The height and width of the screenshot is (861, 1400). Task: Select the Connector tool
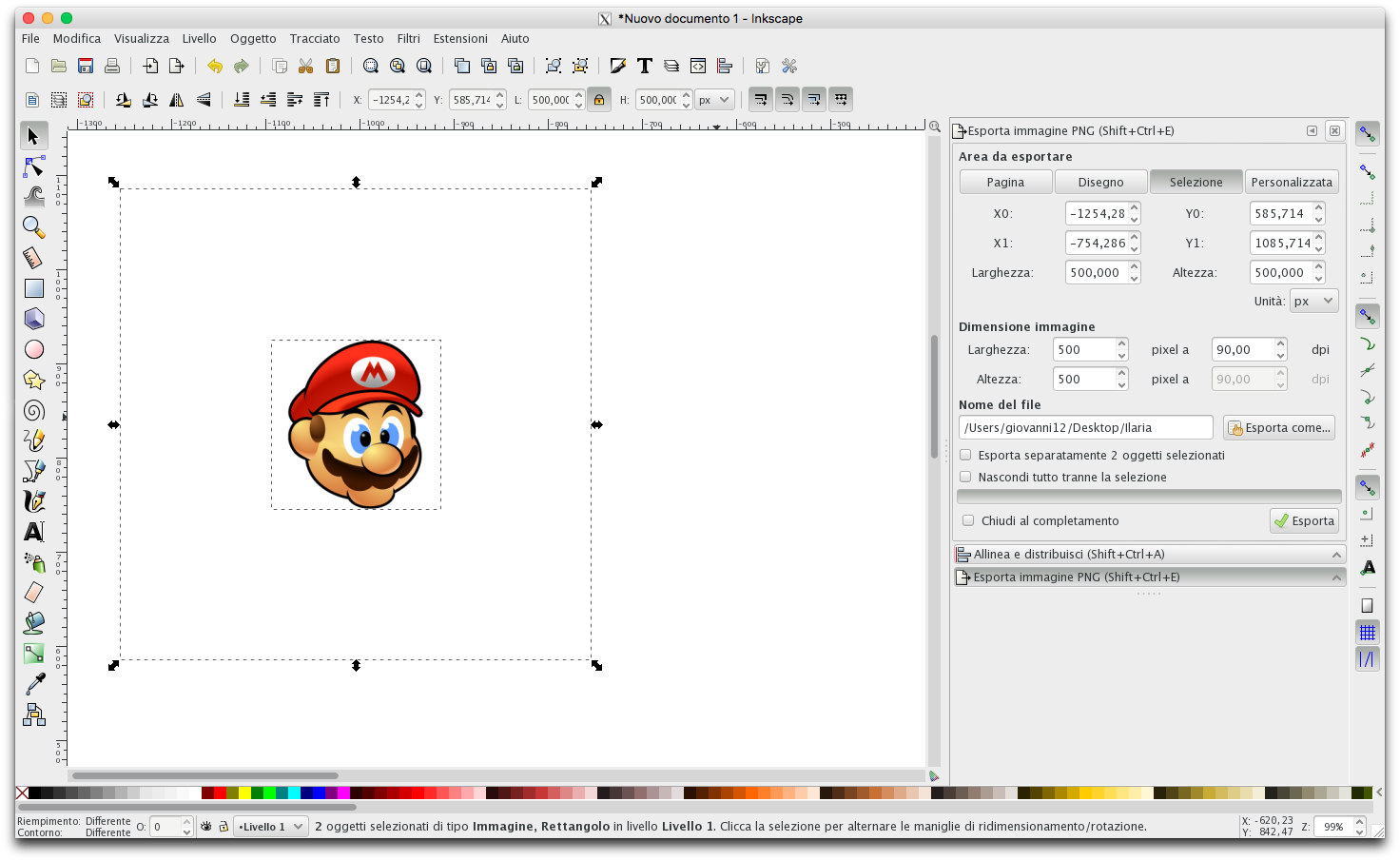(x=34, y=714)
